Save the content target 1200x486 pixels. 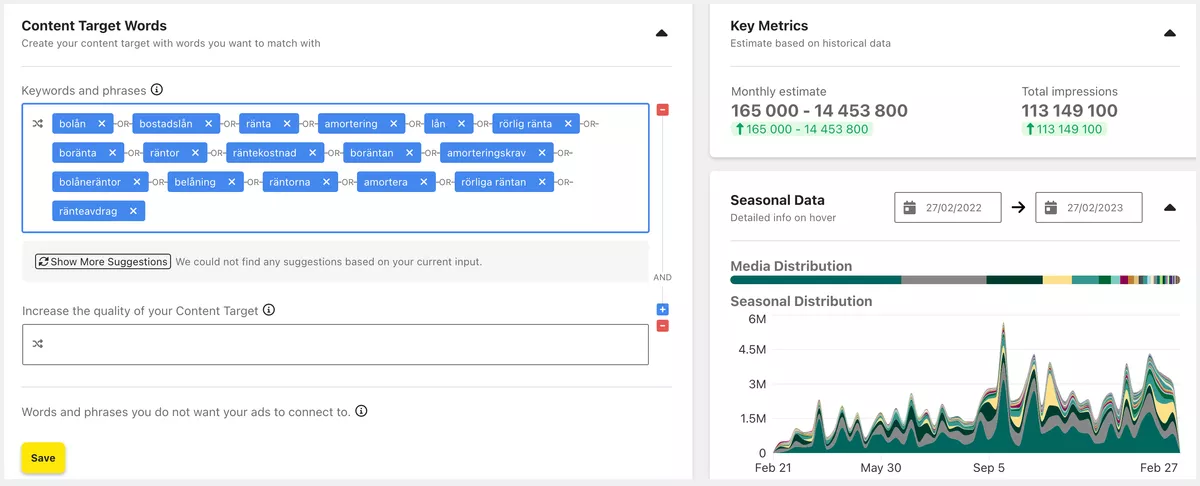click(x=43, y=458)
